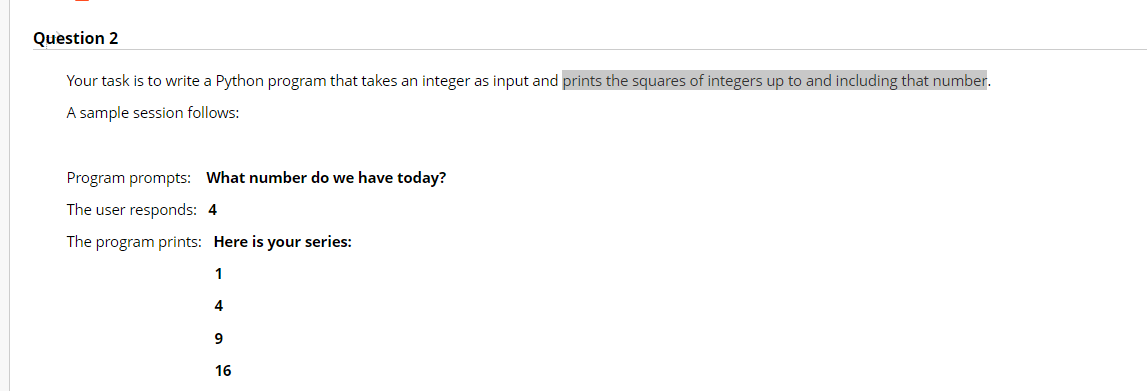This screenshot has width=1147, height=391.
Task: Click the output number 4 in the series
Action: (x=219, y=306)
